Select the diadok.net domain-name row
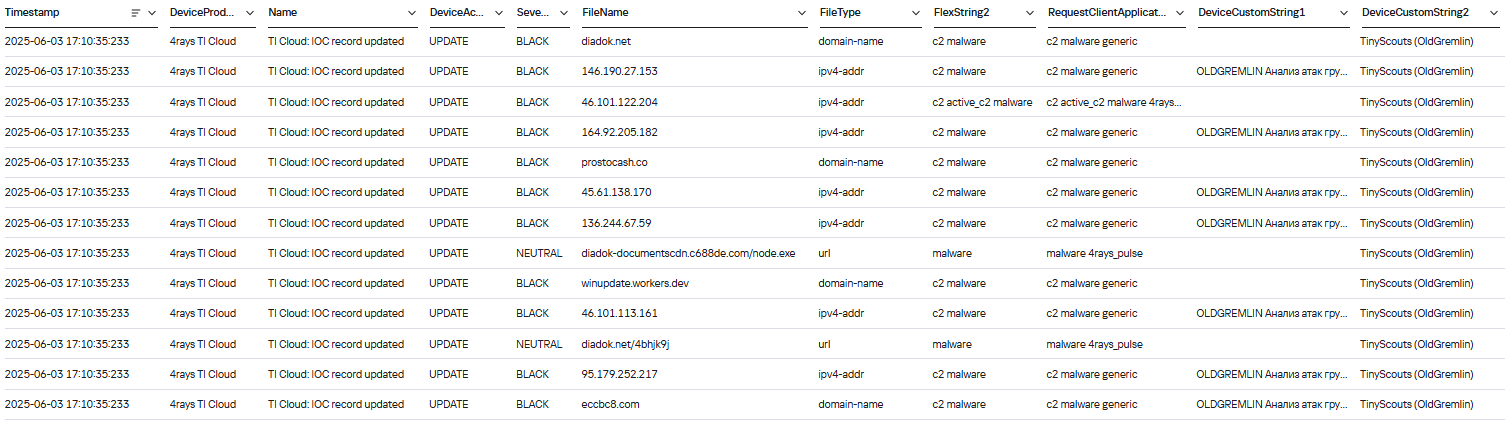Viewport: 1505px width, 421px height. tap(606, 42)
